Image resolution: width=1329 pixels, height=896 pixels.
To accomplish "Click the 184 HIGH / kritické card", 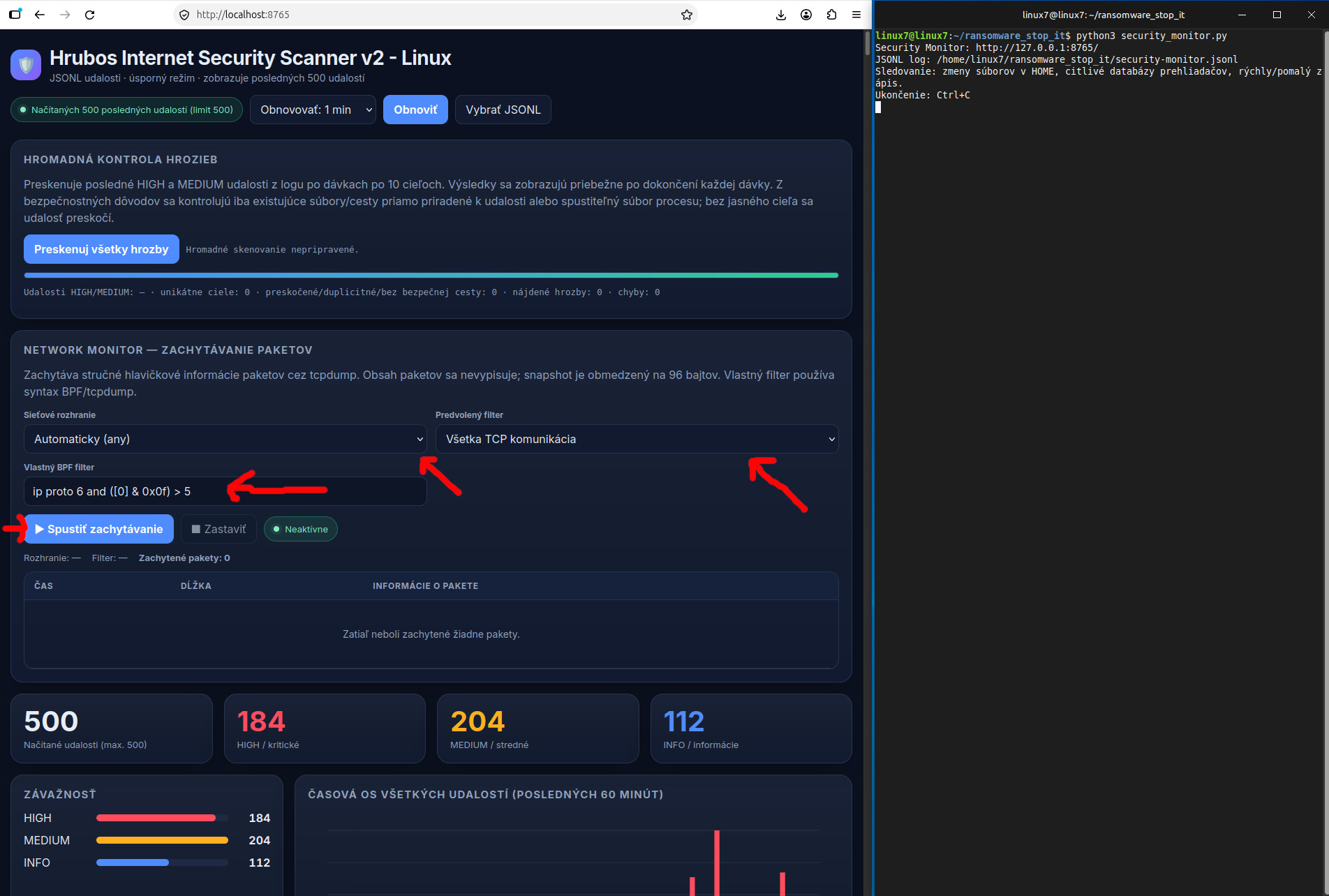I will tap(325, 729).
